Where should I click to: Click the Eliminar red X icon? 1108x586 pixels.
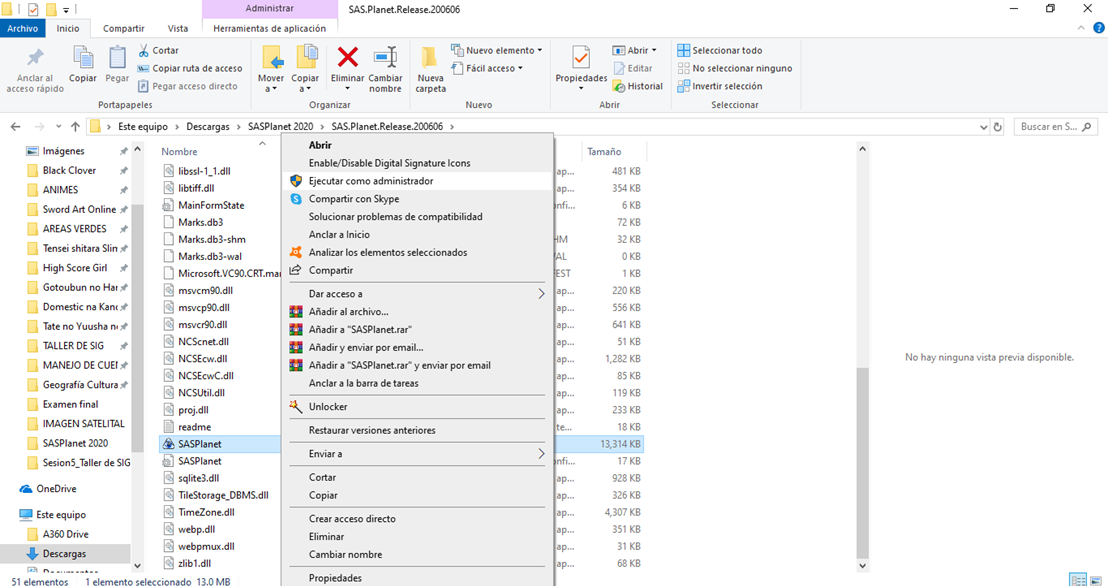click(347, 57)
